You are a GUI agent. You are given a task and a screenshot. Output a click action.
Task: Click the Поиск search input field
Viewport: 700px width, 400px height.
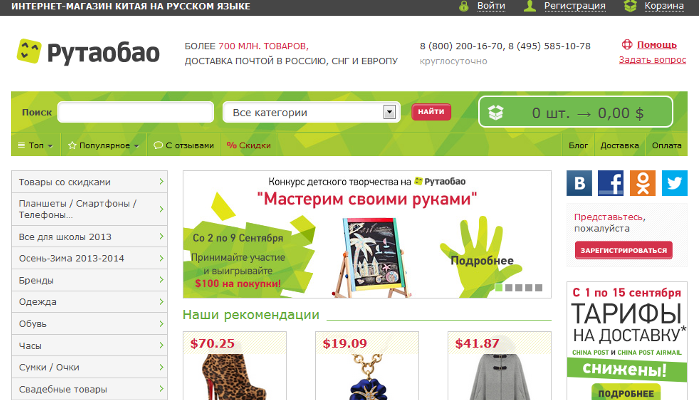(x=136, y=112)
